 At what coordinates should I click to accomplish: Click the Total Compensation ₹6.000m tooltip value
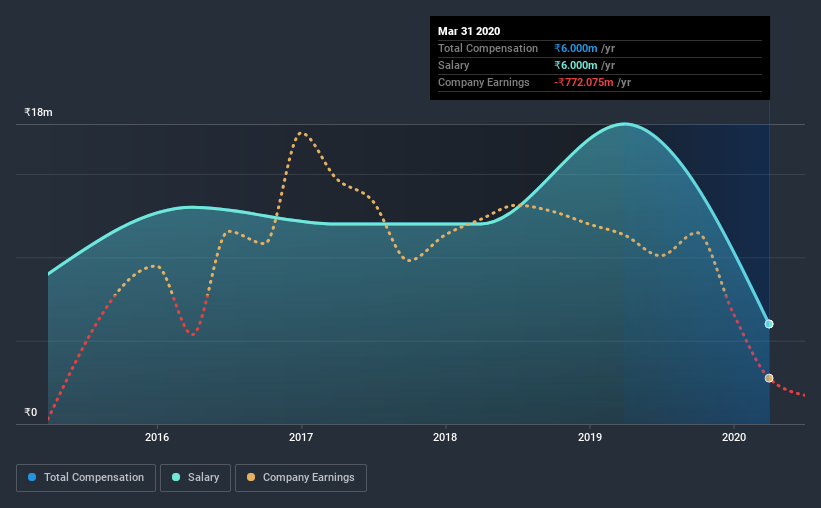[x=575, y=48]
